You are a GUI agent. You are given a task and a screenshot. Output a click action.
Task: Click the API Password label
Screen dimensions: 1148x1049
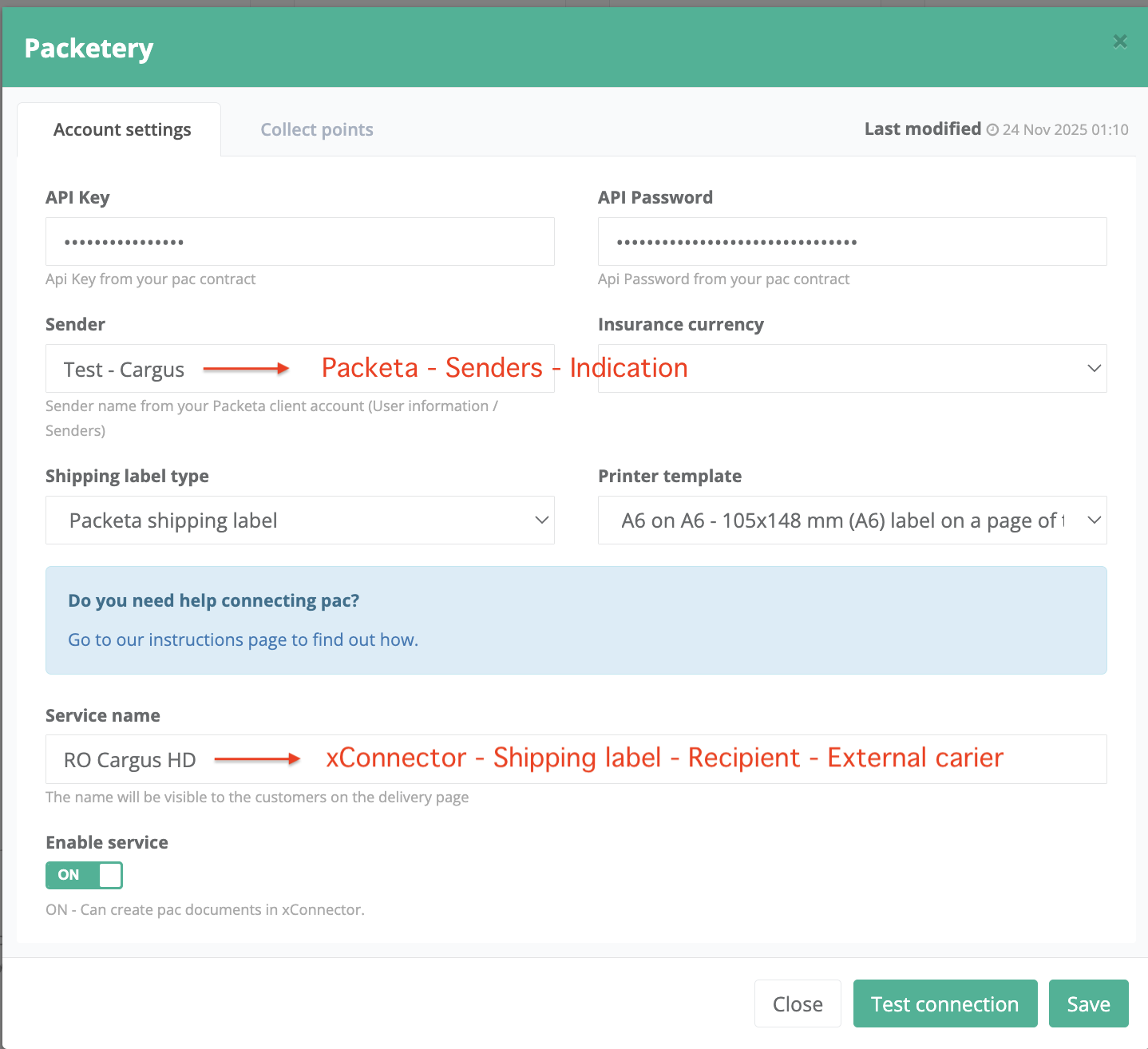coord(655,197)
